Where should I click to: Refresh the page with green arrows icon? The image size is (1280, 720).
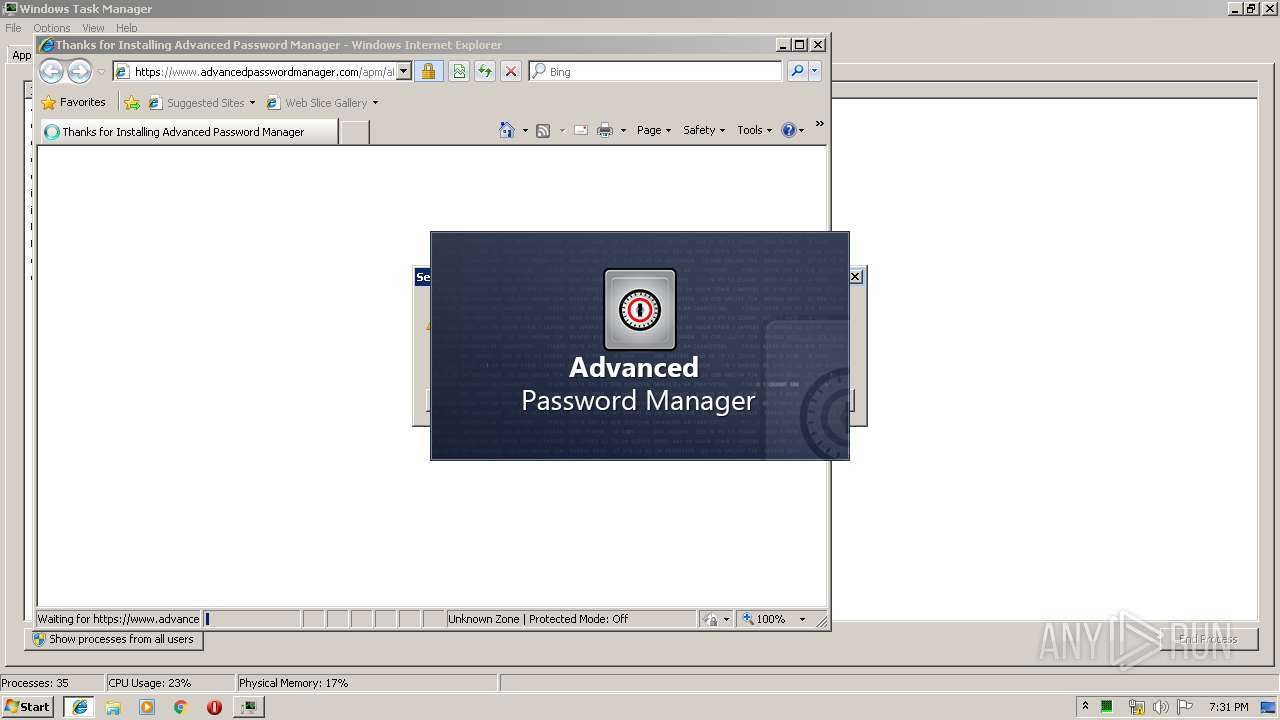pos(484,71)
